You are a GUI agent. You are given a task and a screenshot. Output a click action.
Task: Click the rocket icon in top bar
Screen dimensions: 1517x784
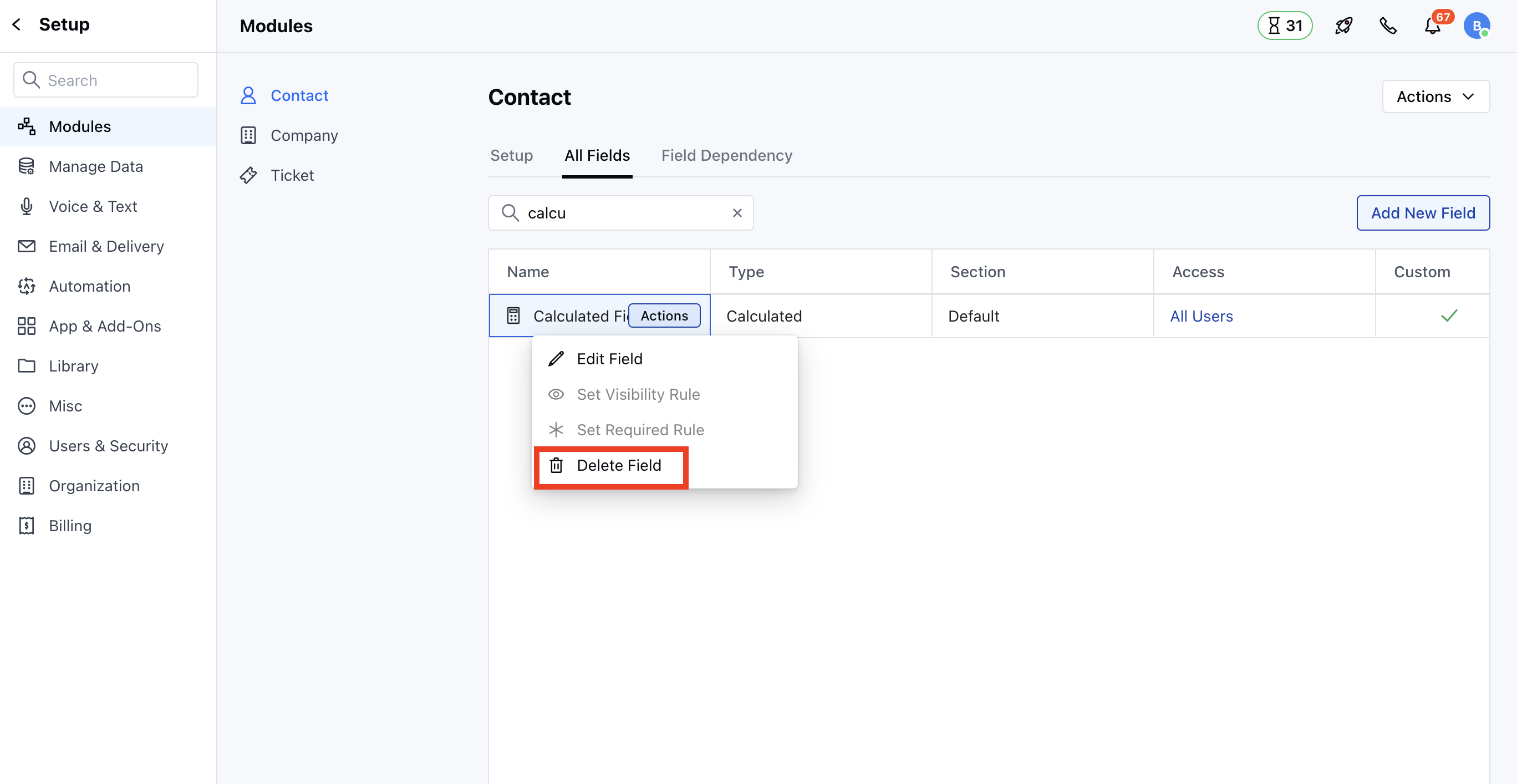click(1343, 26)
